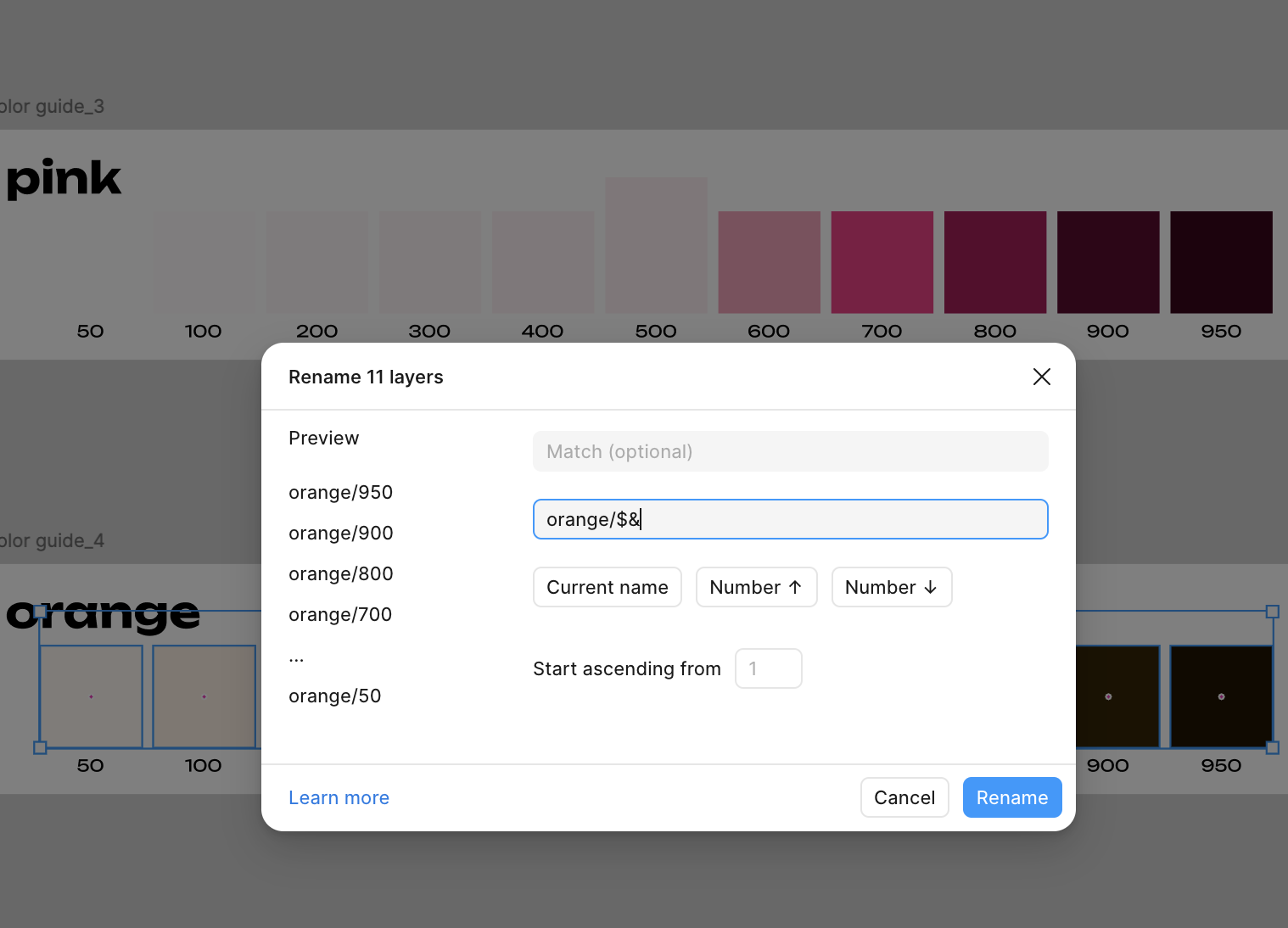Select the pink 800 color swatch
The width and height of the screenshot is (1288, 928).
click(994, 262)
